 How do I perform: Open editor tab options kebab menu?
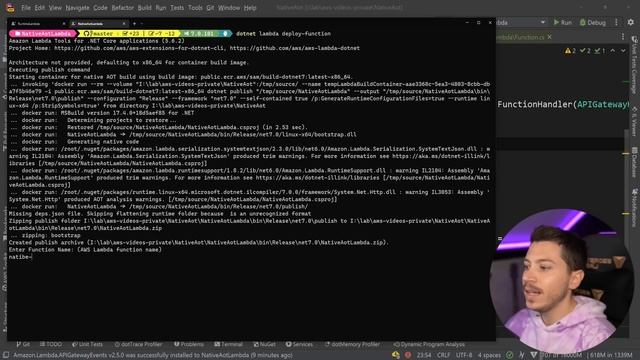click(x=623, y=37)
